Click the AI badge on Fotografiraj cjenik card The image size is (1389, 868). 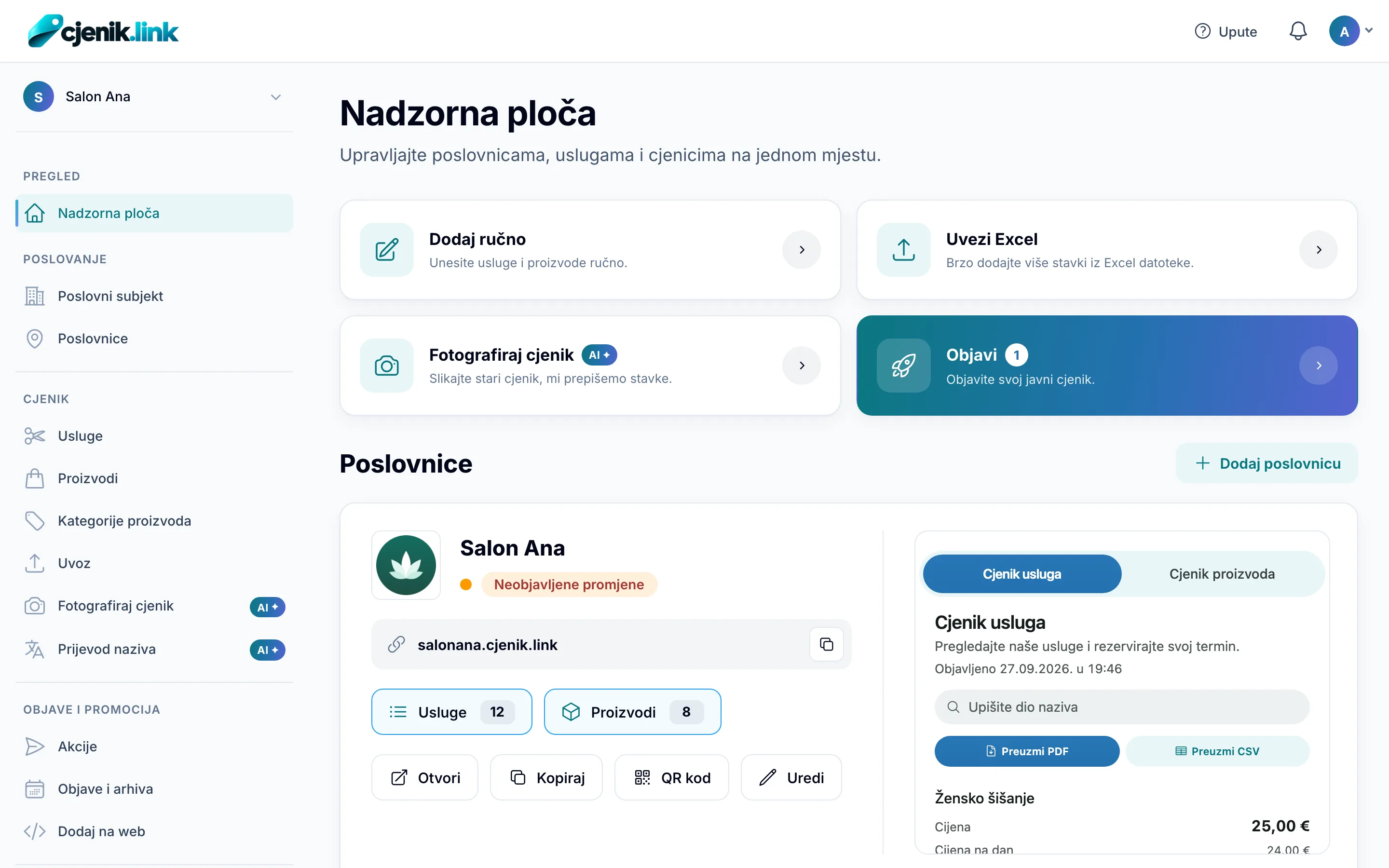coord(599,355)
